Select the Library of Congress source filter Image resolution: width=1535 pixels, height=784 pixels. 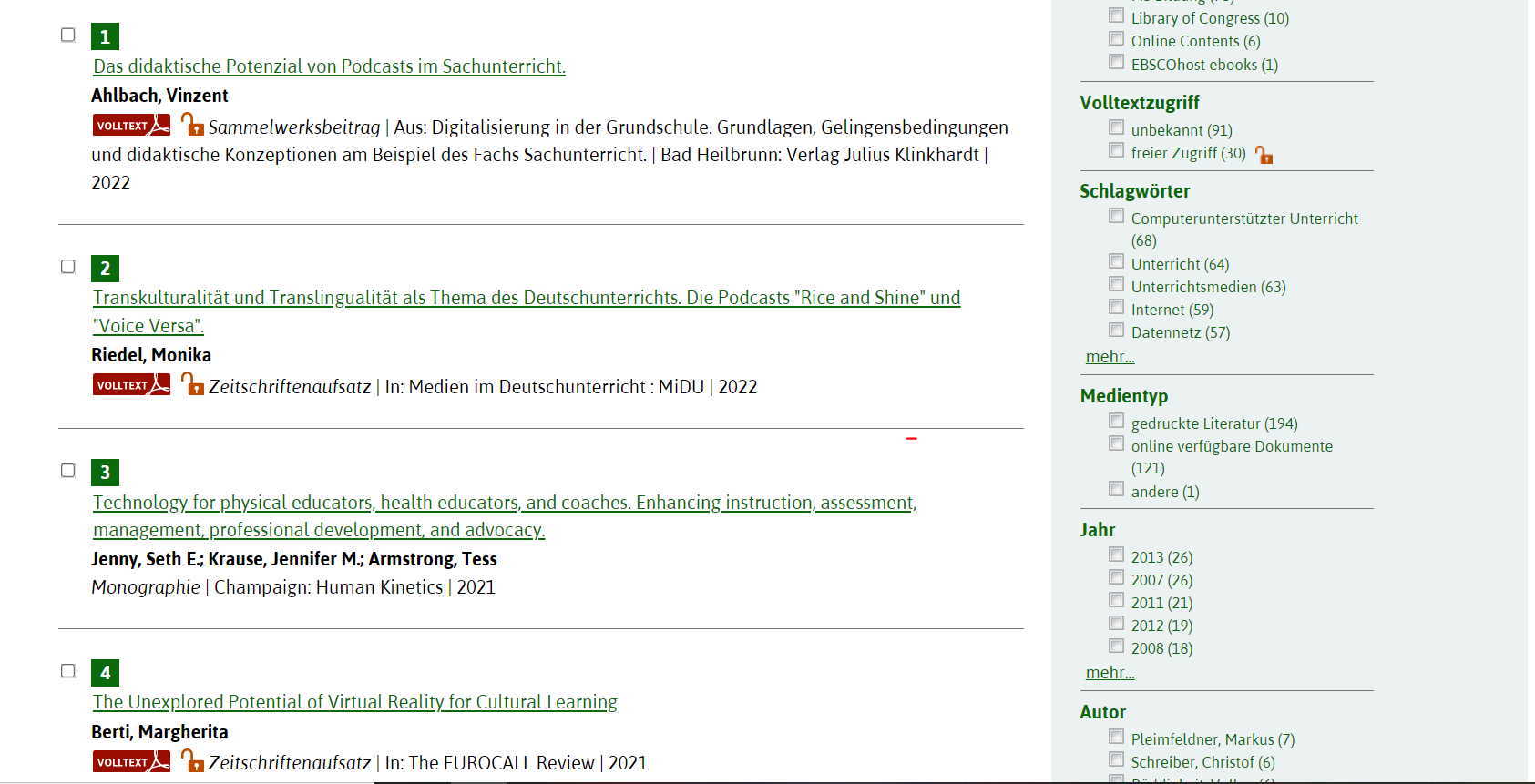coord(1116,15)
